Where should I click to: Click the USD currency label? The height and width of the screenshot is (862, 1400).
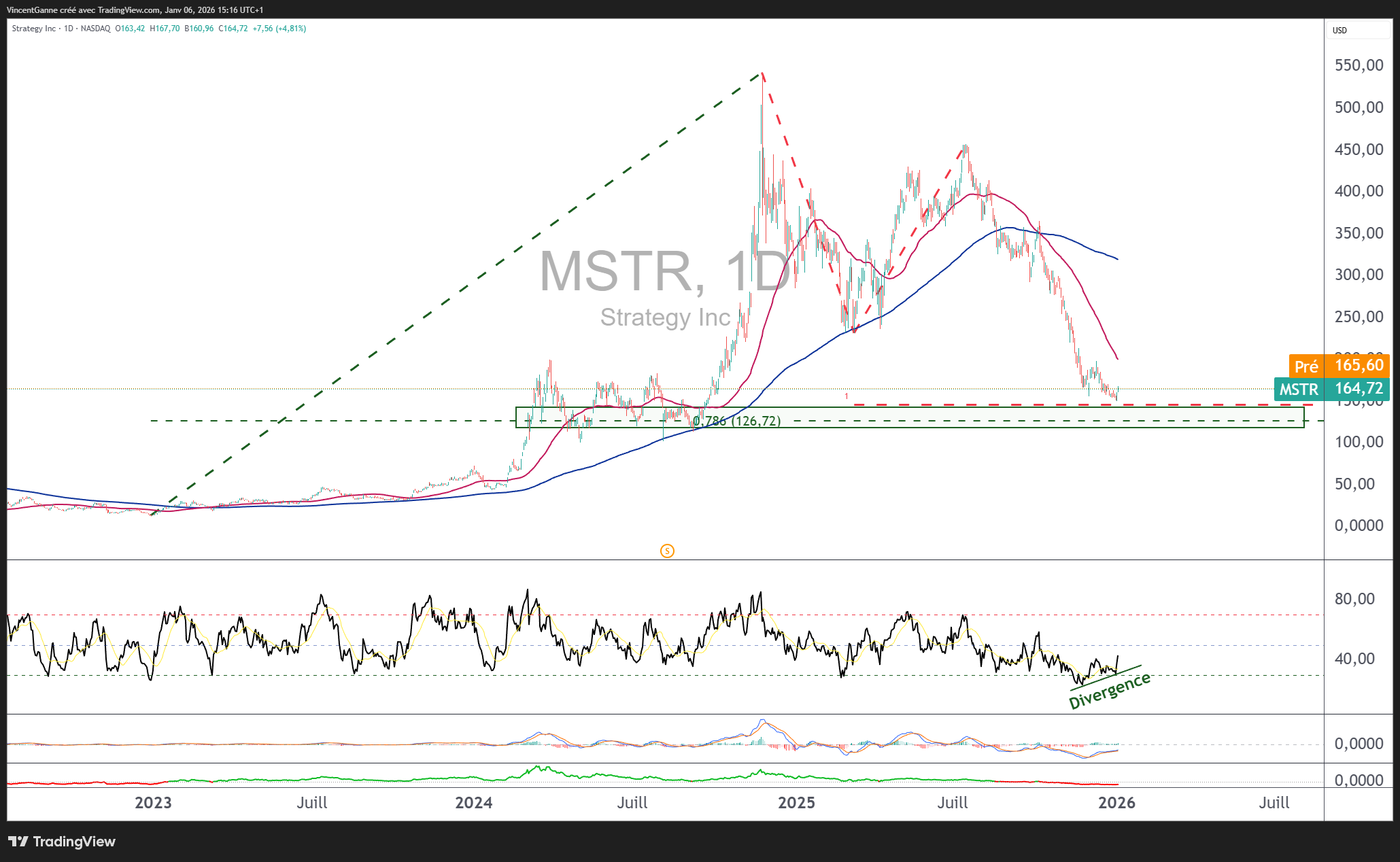pos(1339,30)
